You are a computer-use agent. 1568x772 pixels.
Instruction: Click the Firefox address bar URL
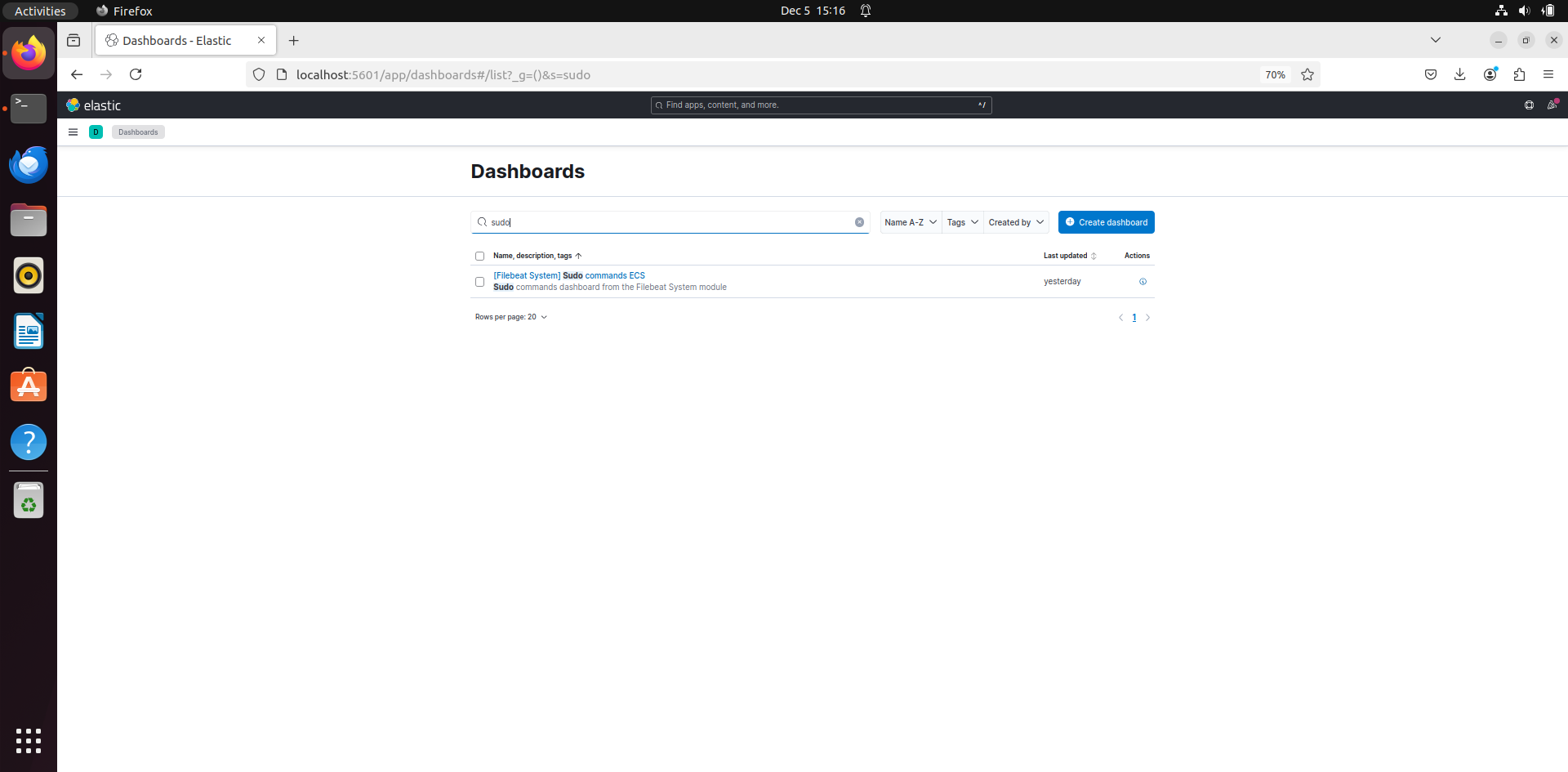click(443, 74)
